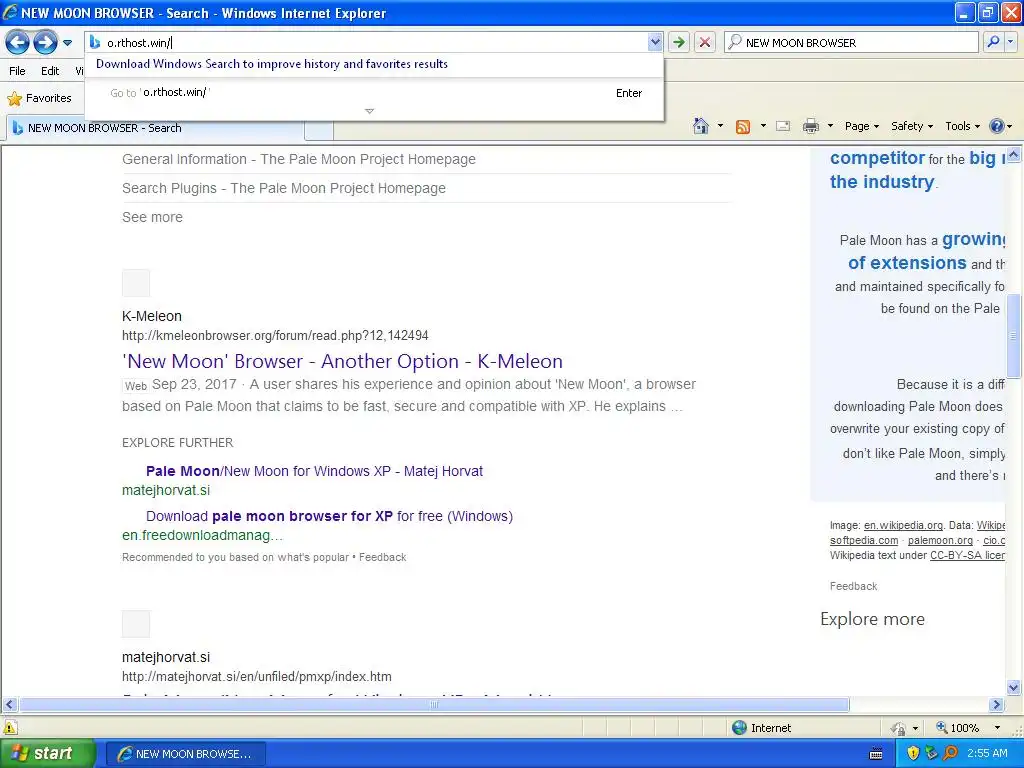Open the Tools menu
The height and width of the screenshot is (768, 1024).
point(962,126)
